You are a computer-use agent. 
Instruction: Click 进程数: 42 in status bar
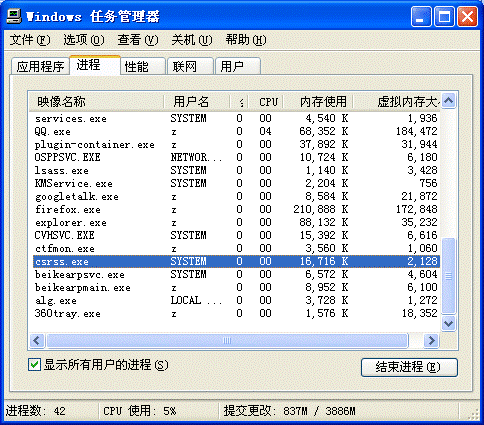[x=36, y=411]
